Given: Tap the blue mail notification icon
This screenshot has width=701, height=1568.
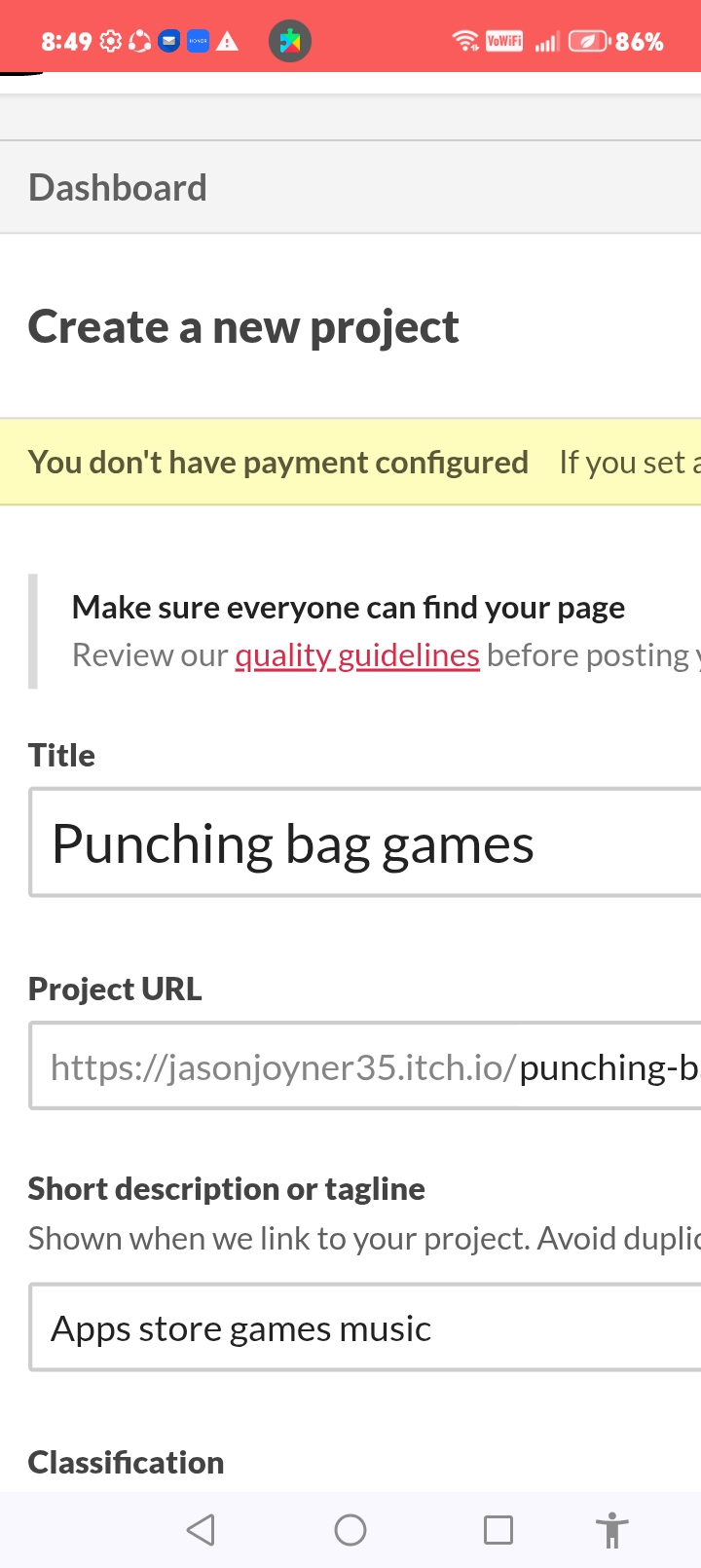Looking at the screenshot, I should (169, 42).
